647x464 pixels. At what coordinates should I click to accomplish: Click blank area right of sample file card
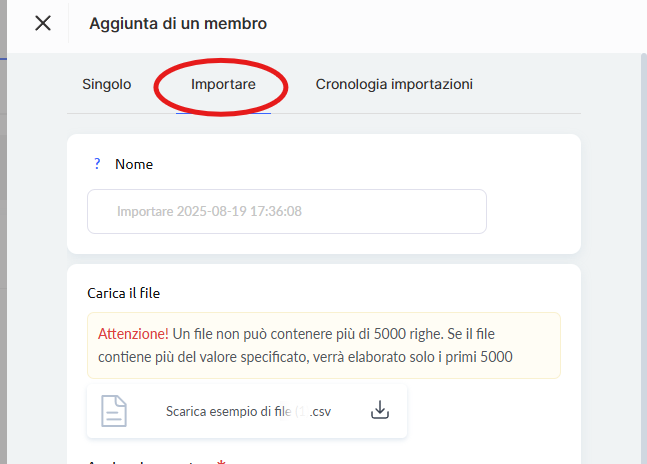point(490,410)
